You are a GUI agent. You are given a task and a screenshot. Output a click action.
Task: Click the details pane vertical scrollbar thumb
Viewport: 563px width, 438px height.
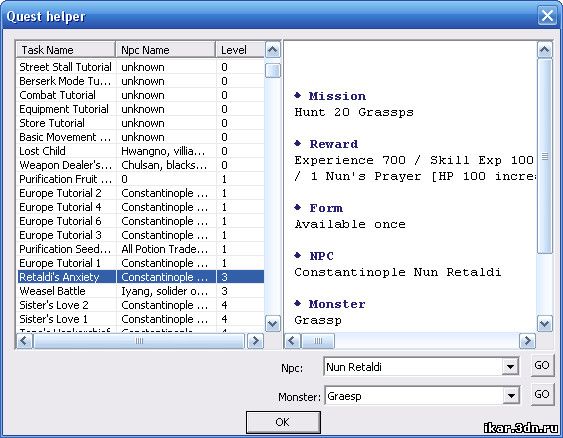click(x=545, y=157)
